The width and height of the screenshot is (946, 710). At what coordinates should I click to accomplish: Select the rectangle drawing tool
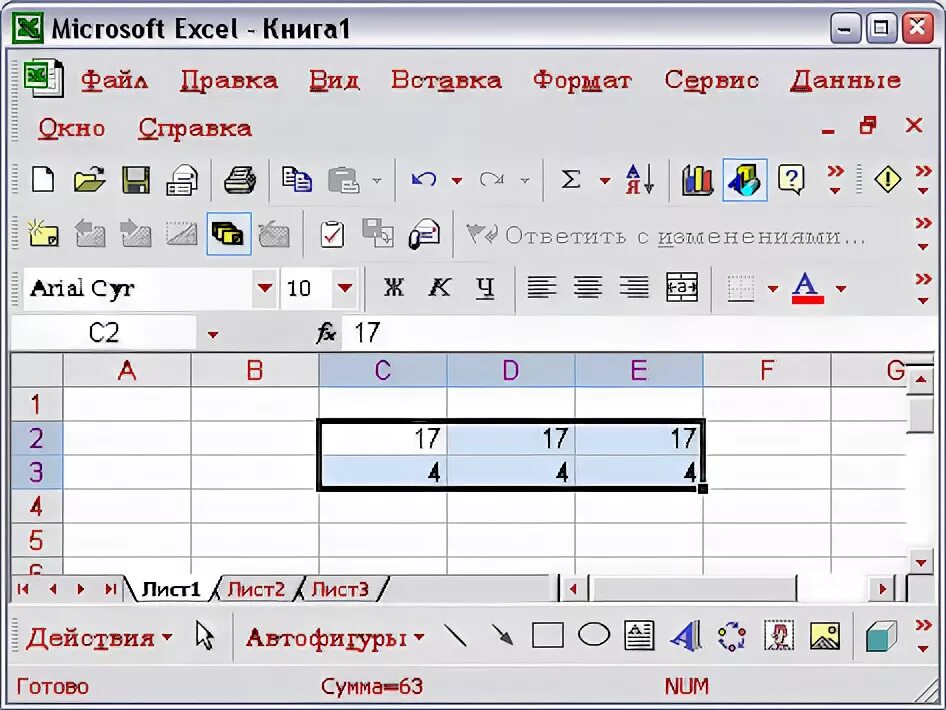coord(548,635)
